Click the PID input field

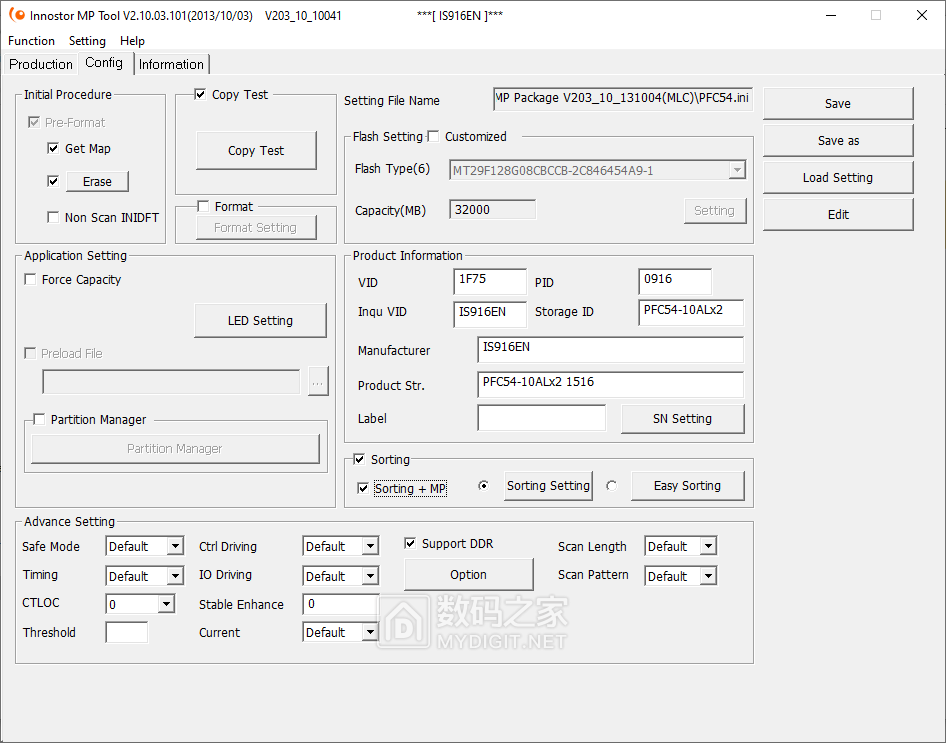click(675, 282)
